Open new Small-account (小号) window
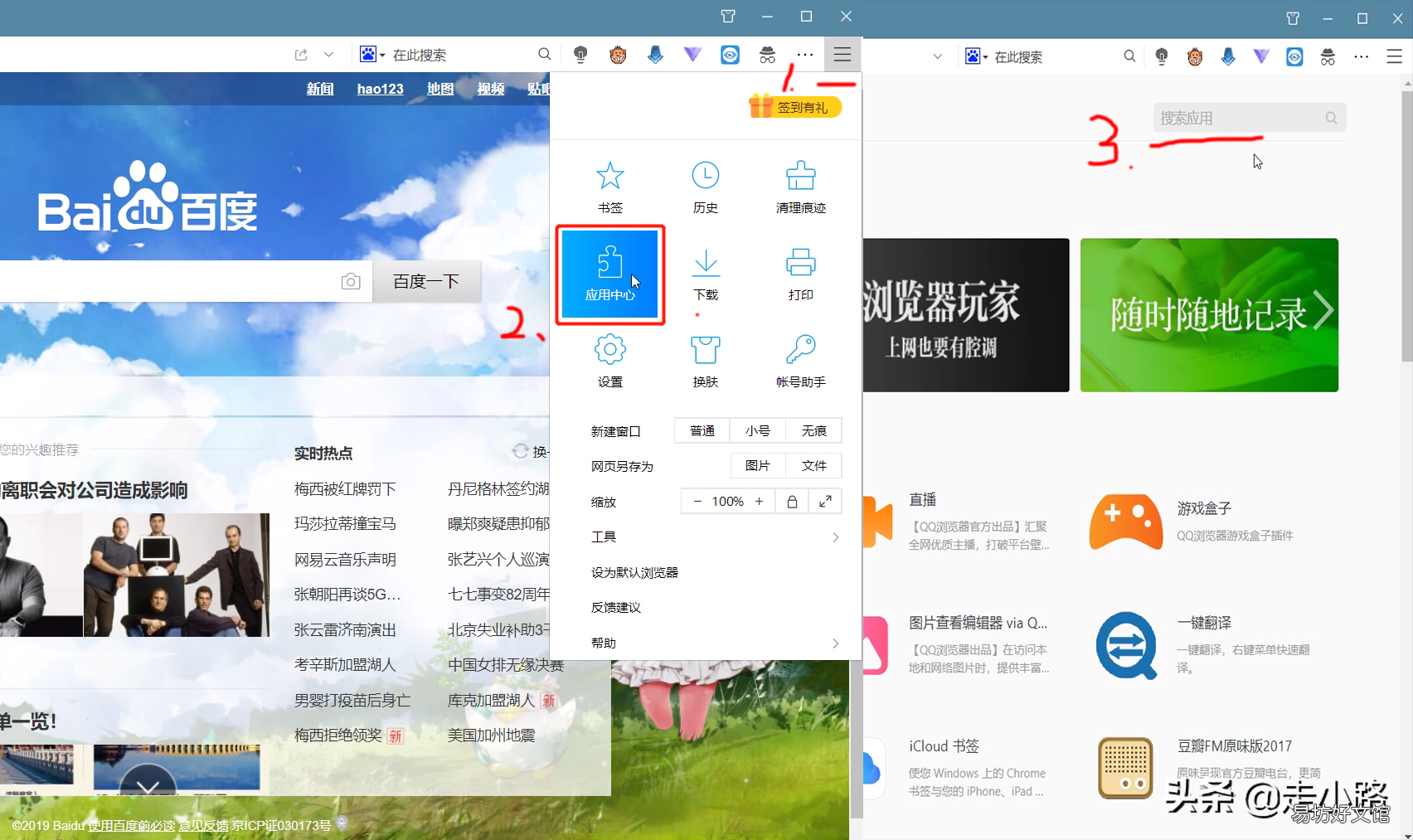Viewport: 1413px width, 840px height. [757, 430]
